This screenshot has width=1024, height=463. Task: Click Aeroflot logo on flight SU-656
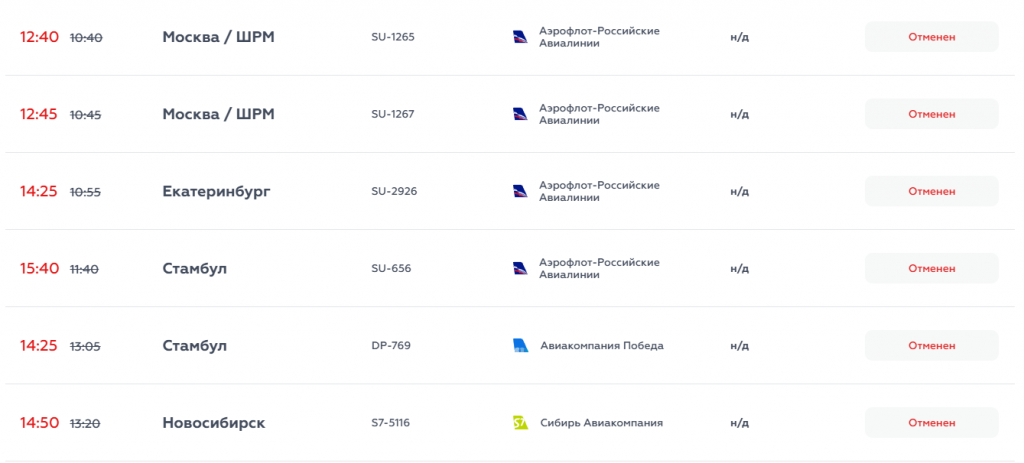pyautogui.click(x=519, y=268)
